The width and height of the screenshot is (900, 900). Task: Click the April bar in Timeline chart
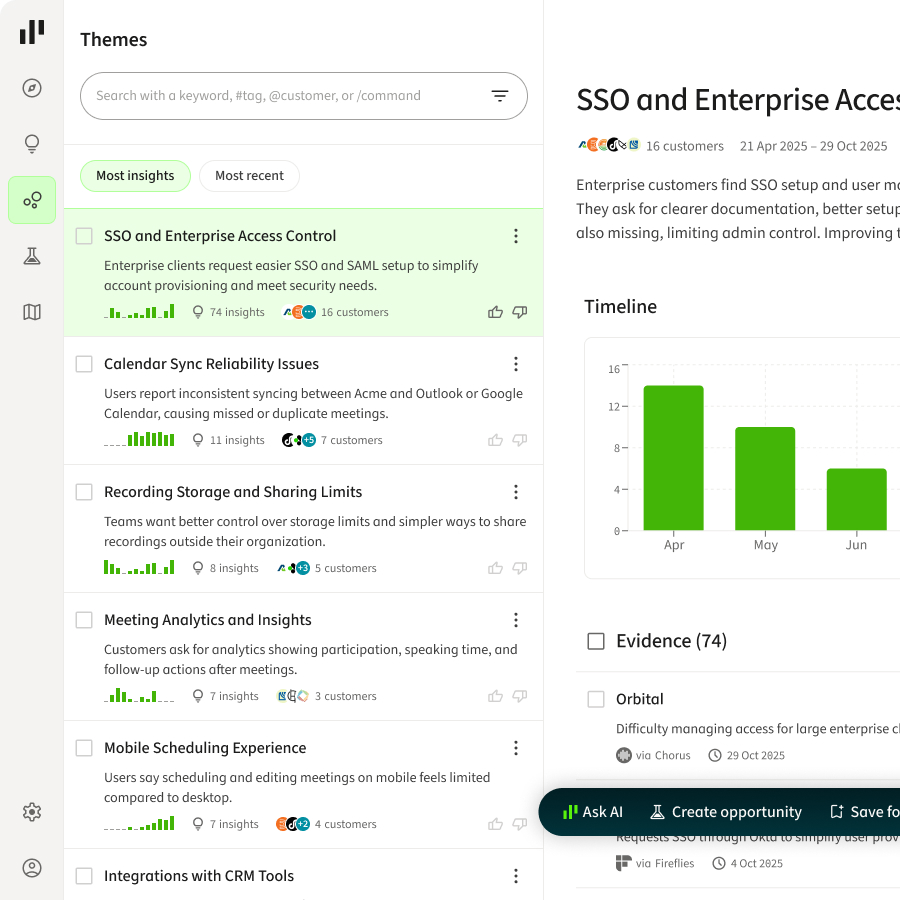coord(673,458)
